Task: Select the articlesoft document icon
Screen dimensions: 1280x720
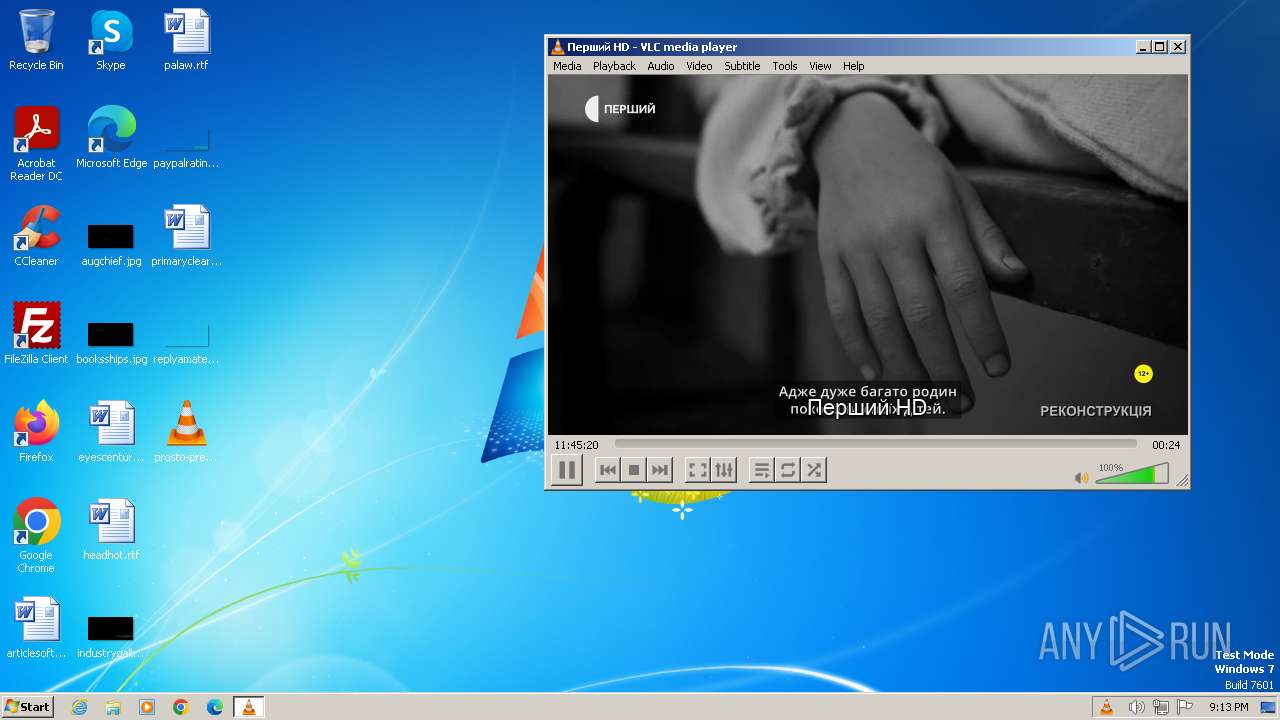Action: click(x=36, y=628)
